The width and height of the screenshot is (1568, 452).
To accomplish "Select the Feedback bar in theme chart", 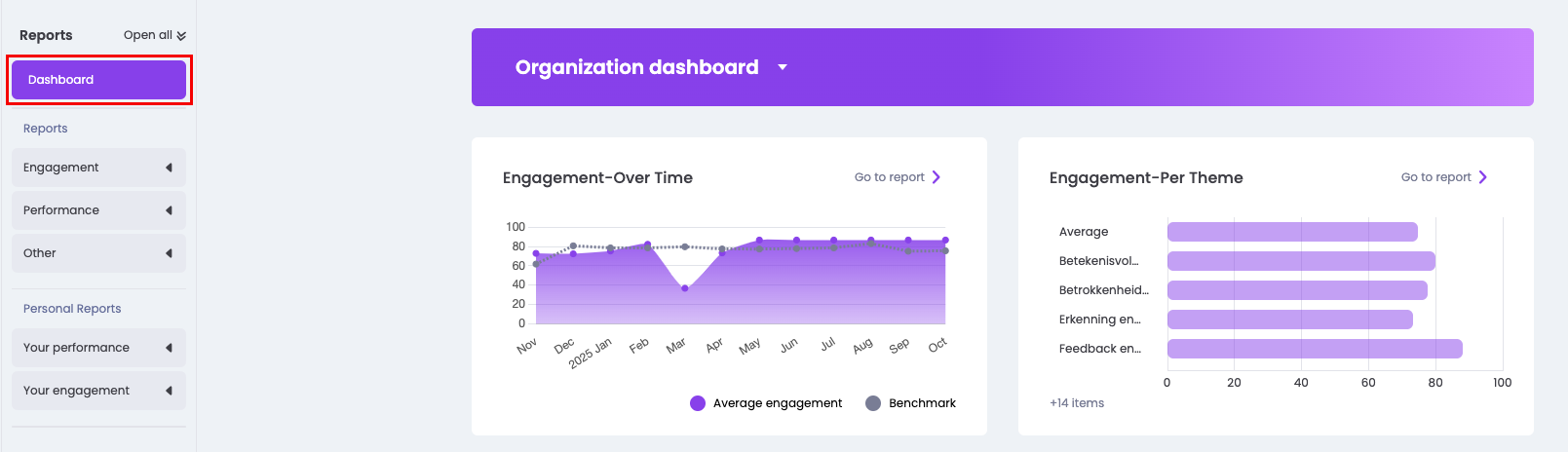I will (x=1314, y=349).
